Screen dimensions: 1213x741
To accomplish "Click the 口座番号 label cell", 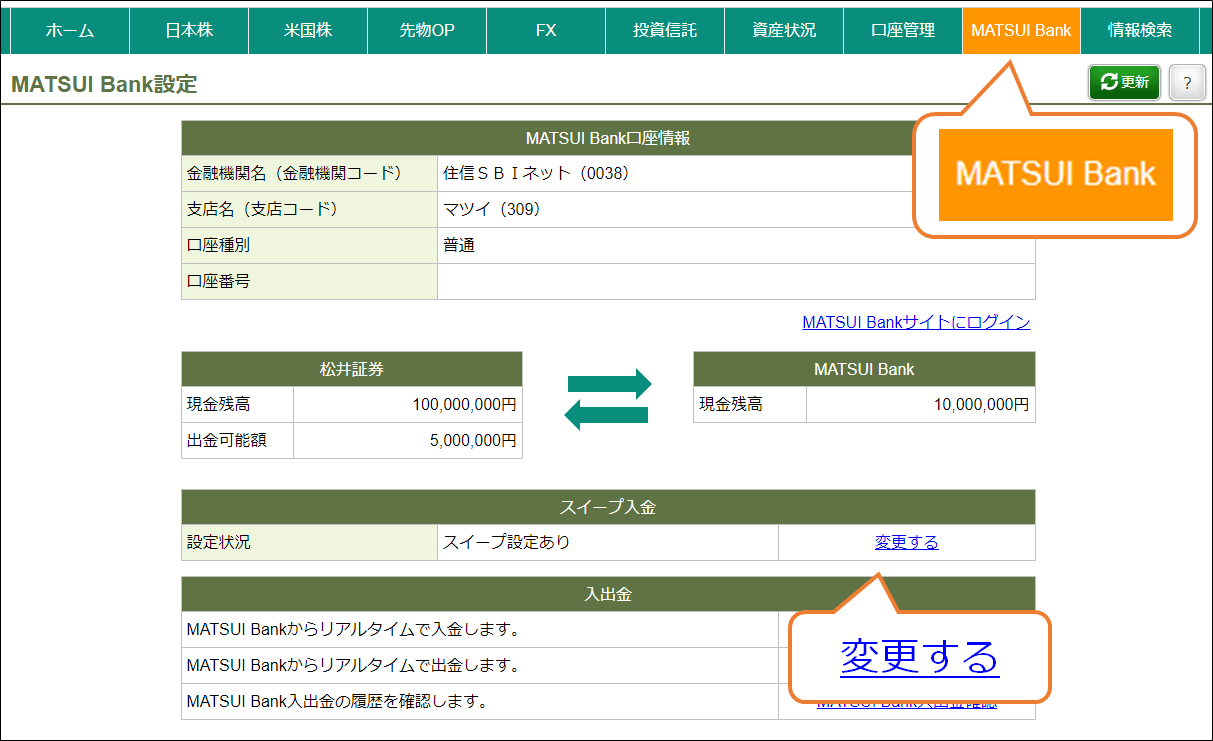I will click(309, 282).
